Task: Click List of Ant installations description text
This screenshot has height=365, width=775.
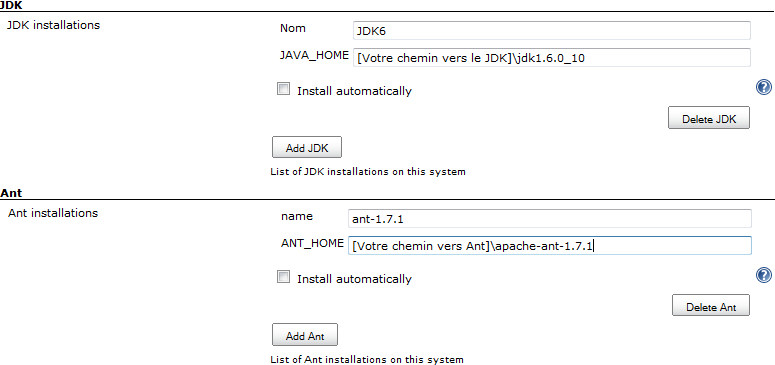Action: [x=367, y=360]
